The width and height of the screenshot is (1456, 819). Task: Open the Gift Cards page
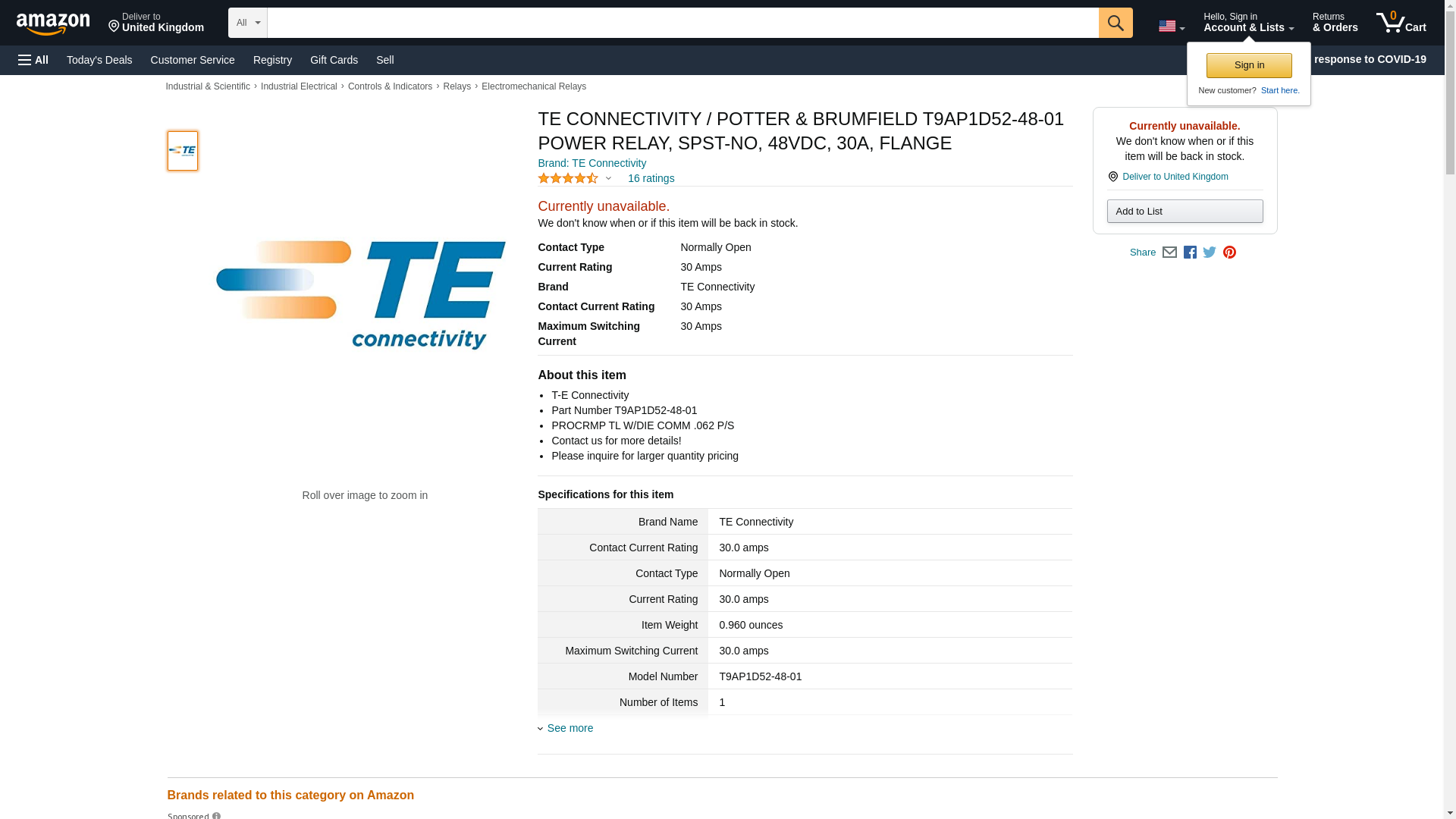point(334,60)
